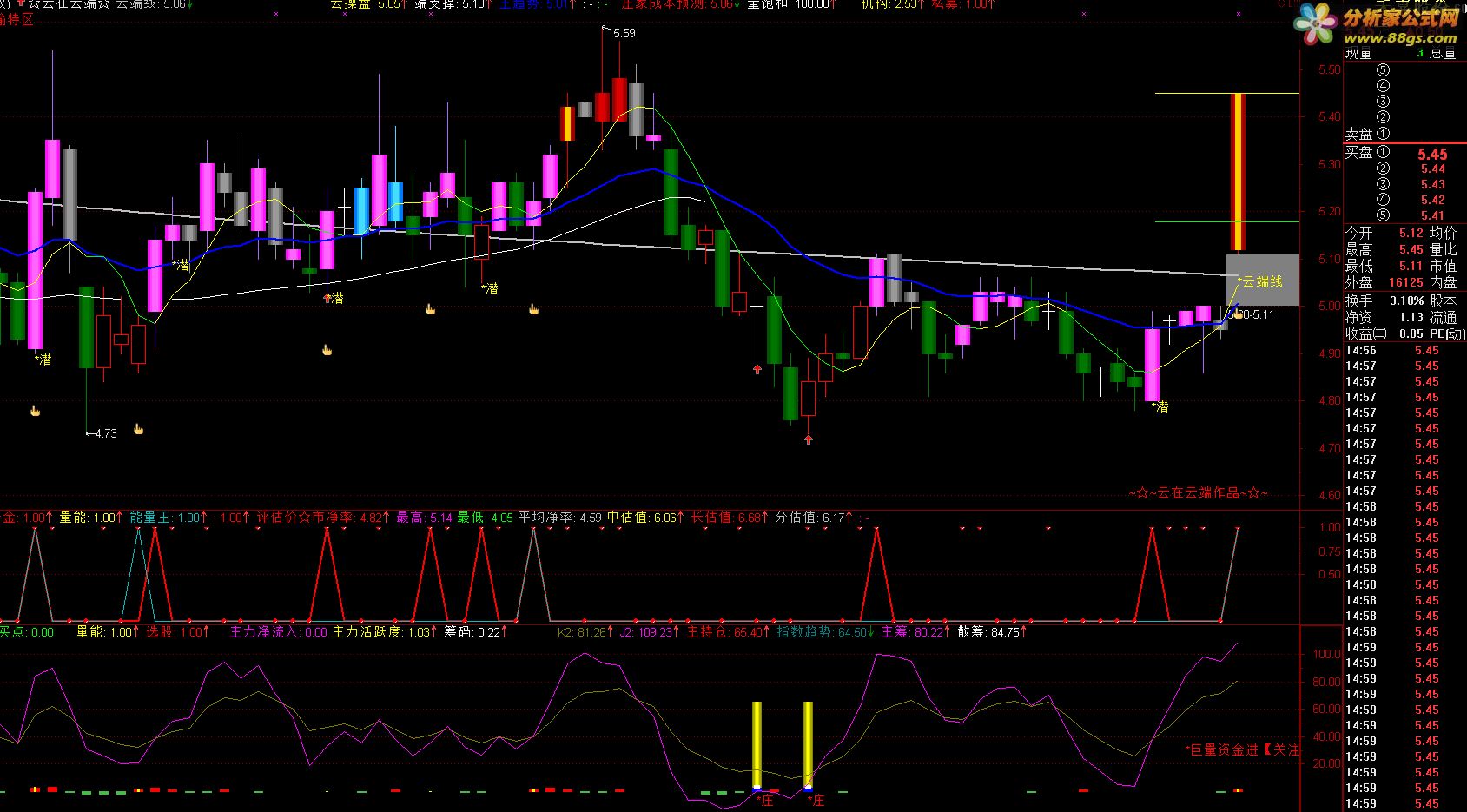1467x812 pixels.
Task: Click the red arrow beneath the lowest candle
Action: 809,439
